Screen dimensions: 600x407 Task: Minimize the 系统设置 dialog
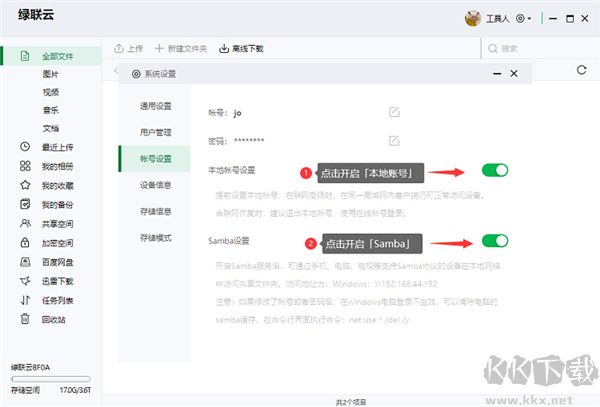(x=497, y=73)
